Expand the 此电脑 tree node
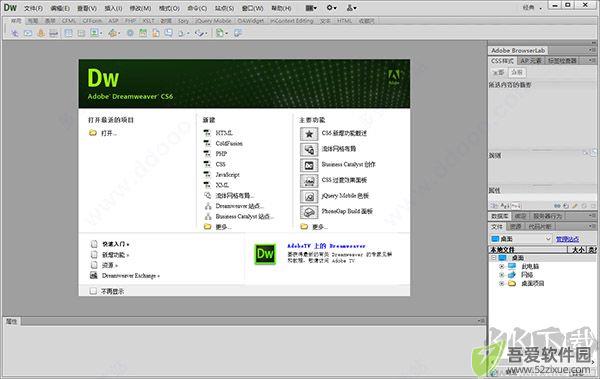 tap(502, 266)
